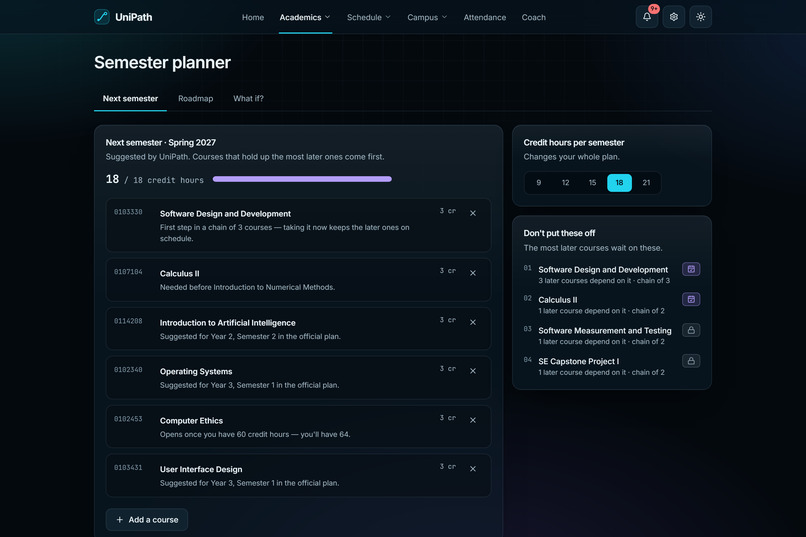The width and height of the screenshot is (806, 537).
Task: Open the Attendance page
Action: 485,17
